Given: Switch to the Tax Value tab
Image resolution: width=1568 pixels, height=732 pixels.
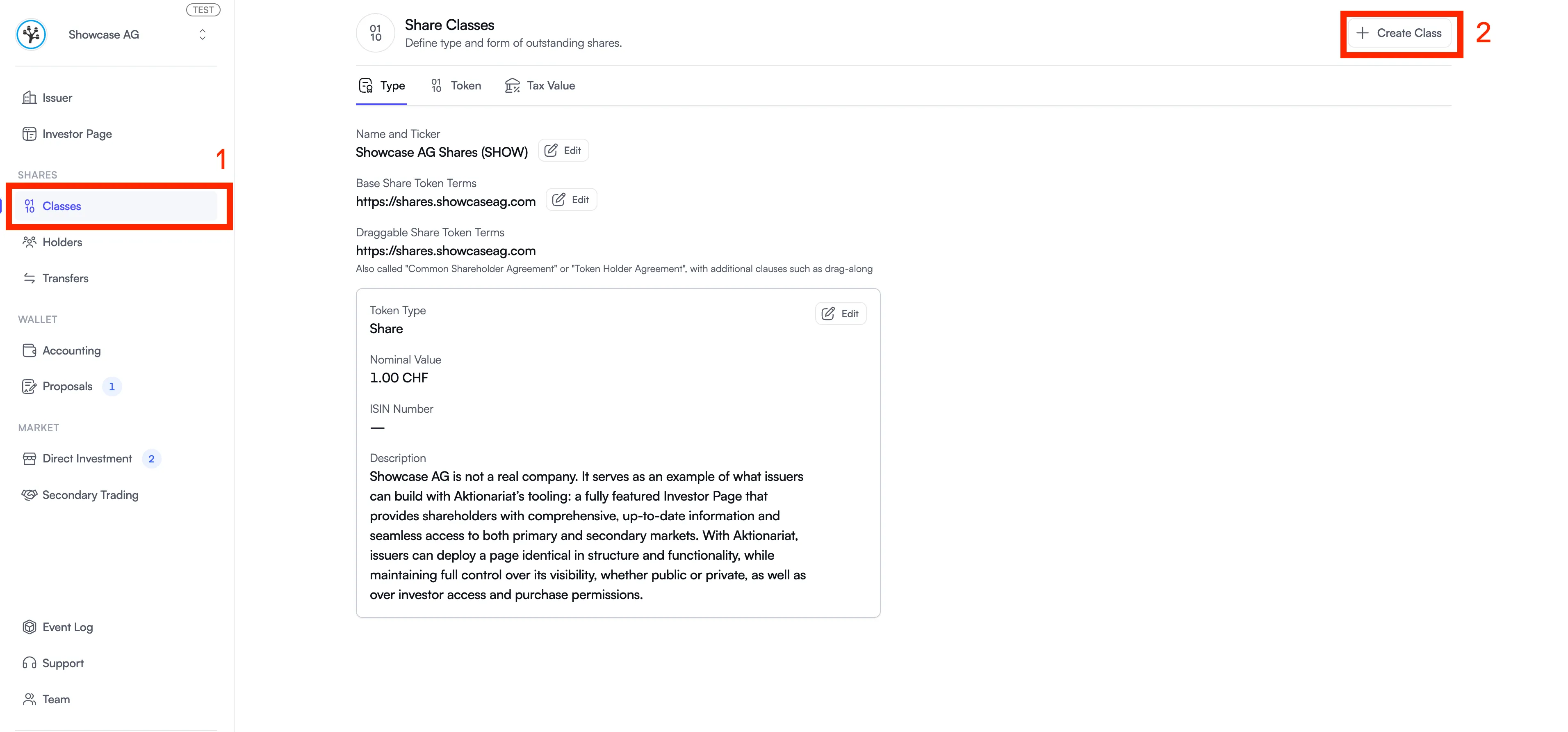Looking at the screenshot, I should (540, 86).
